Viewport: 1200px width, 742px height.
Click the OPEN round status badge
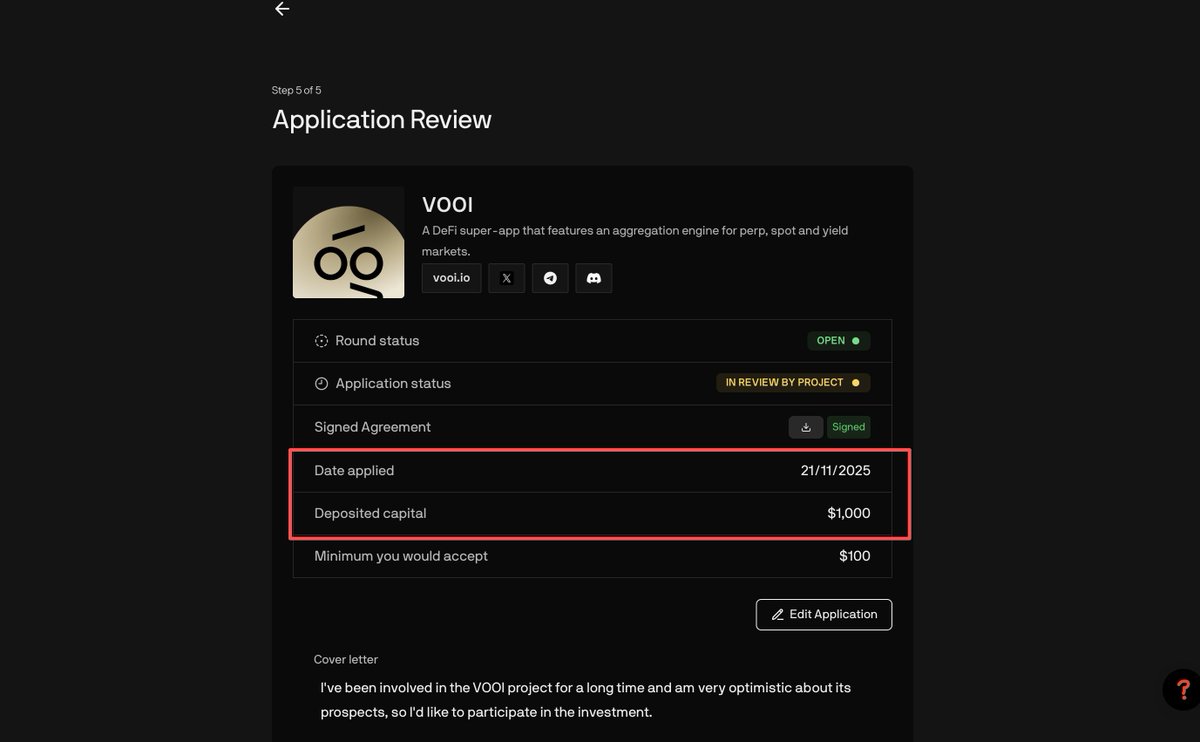838,341
